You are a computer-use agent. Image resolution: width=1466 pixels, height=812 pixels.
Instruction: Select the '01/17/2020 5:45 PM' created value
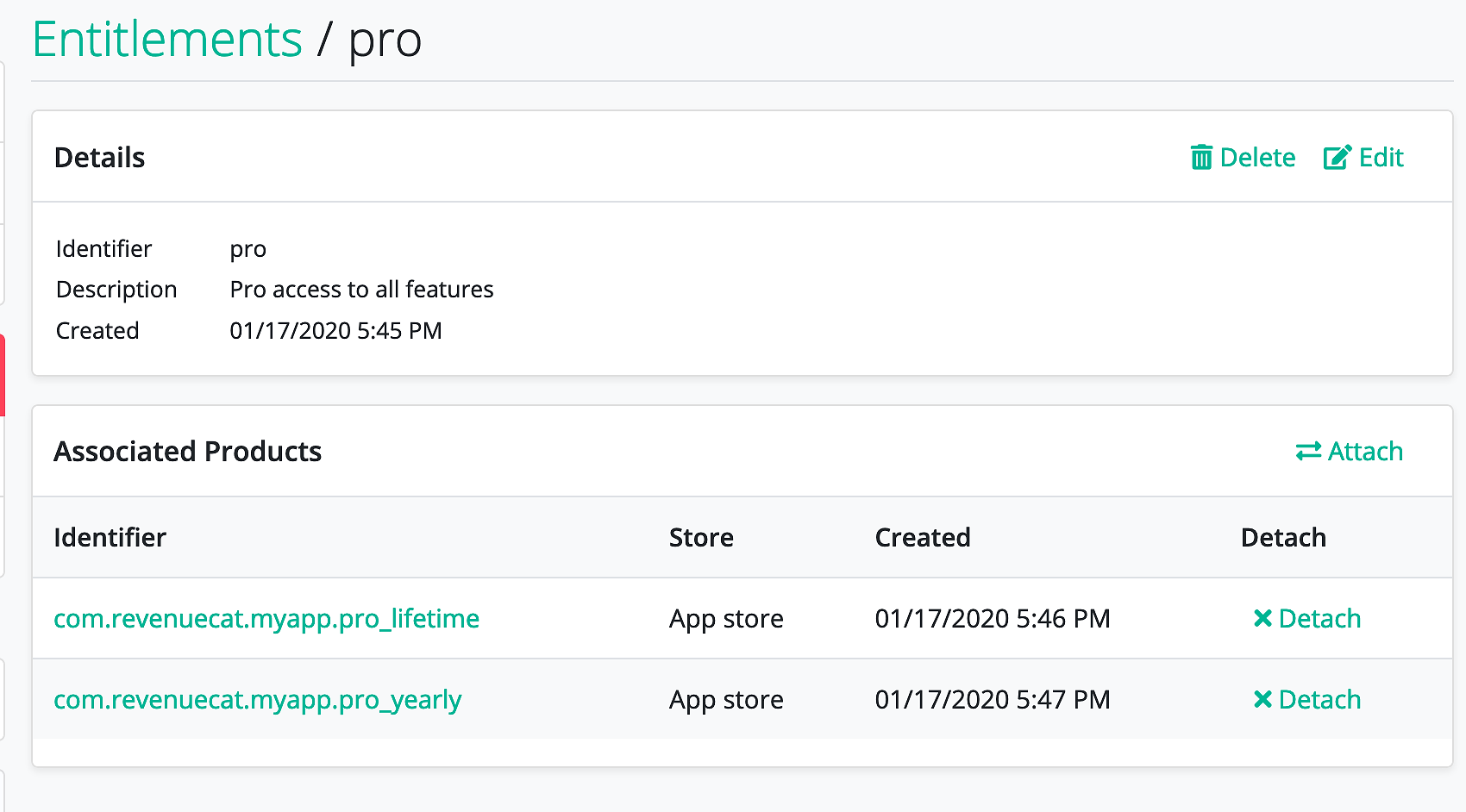click(x=335, y=331)
